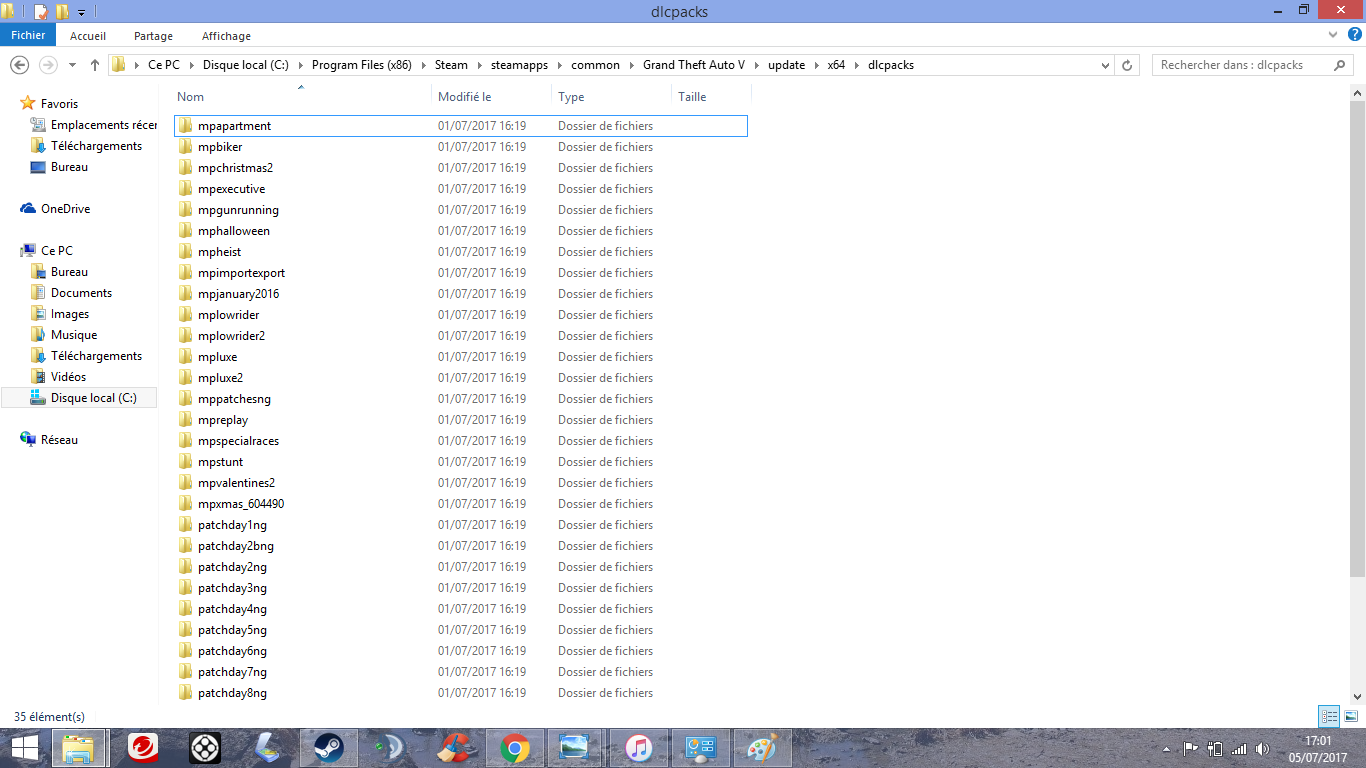Expand the arrow after Program Files (x86) breadcrumb
Image resolution: width=1366 pixels, height=768 pixels.
[422, 65]
